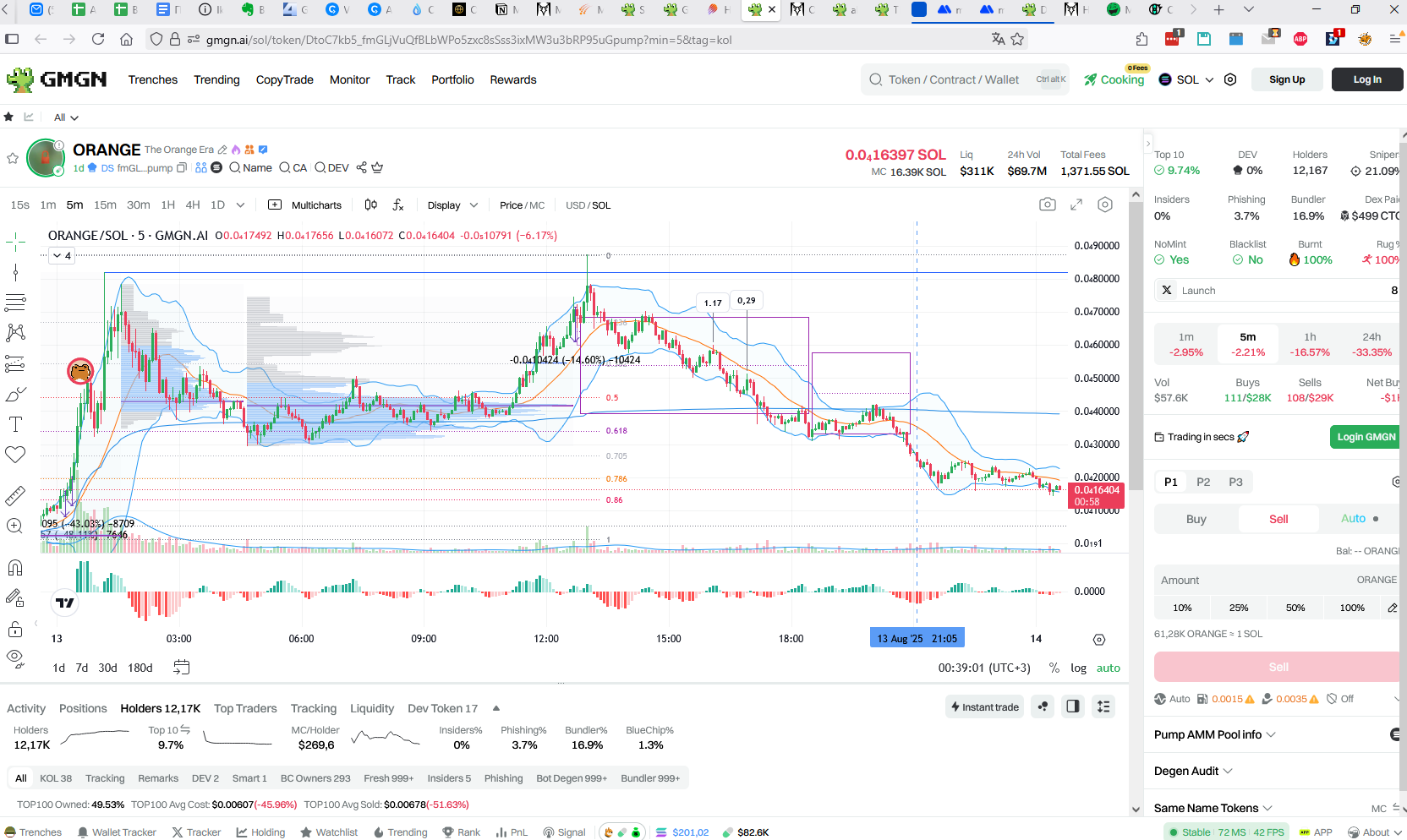The height and width of the screenshot is (840, 1407).
Task: Open CopyTrade page
Action: (284, 79)
